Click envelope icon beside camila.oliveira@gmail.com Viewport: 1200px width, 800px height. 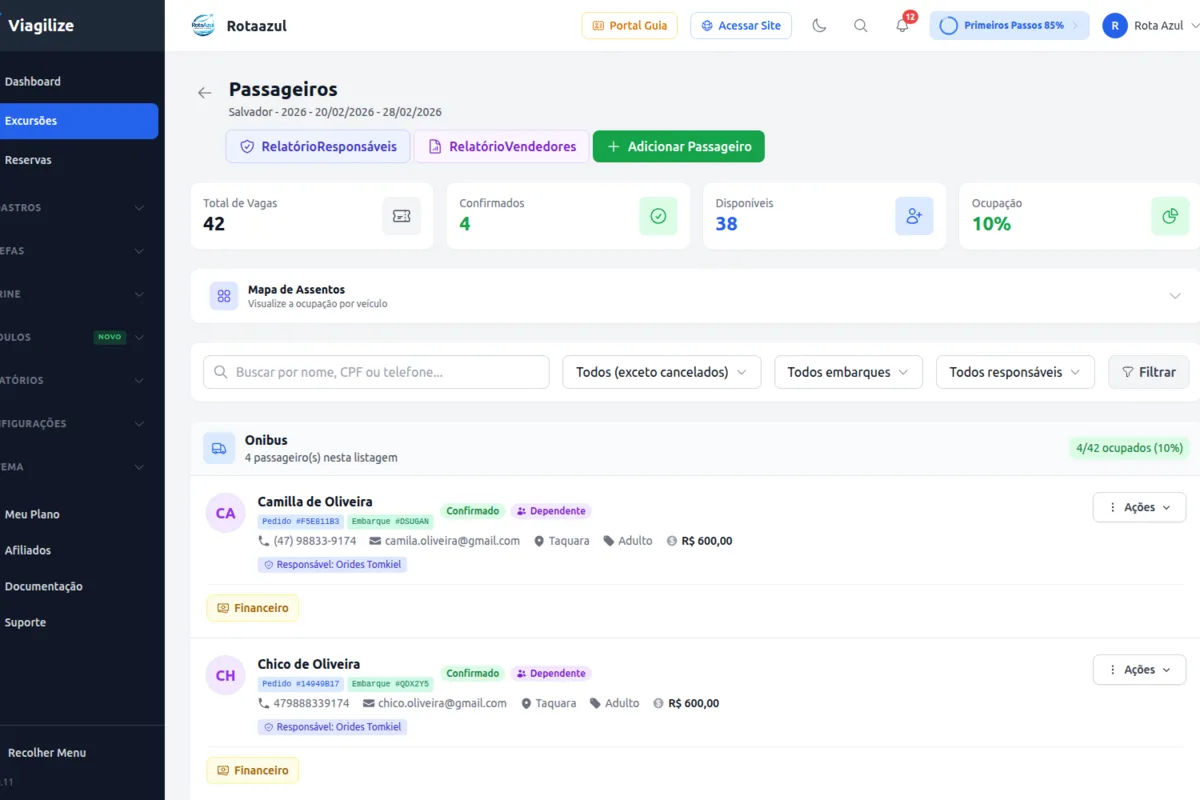click(375, 541)
